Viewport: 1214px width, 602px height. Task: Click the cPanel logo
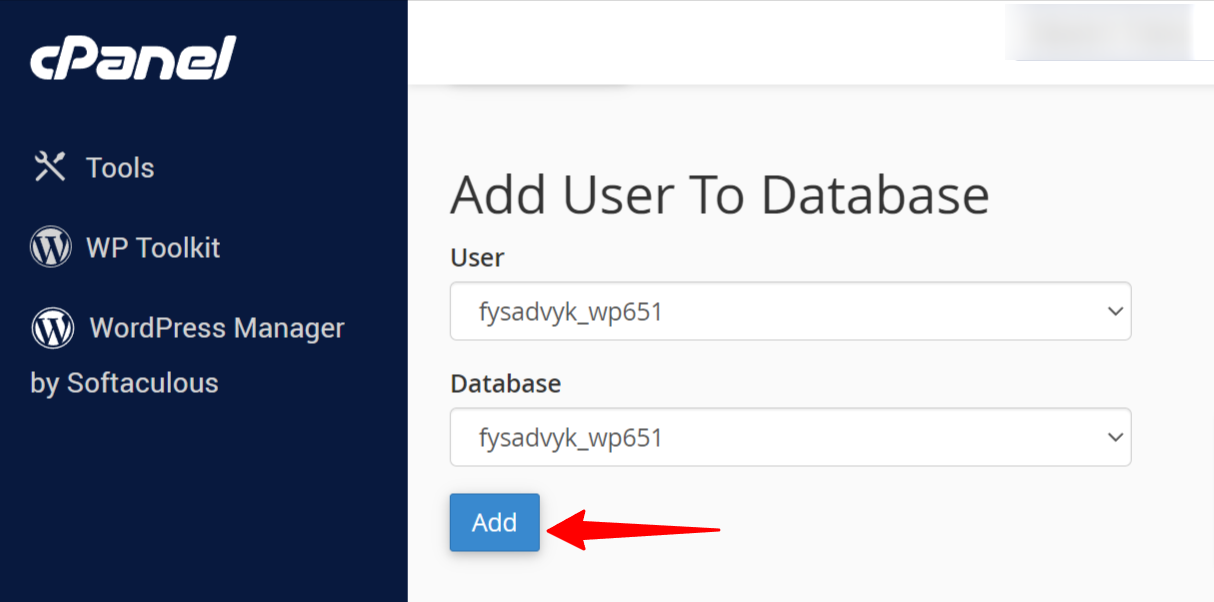[131, 57]
